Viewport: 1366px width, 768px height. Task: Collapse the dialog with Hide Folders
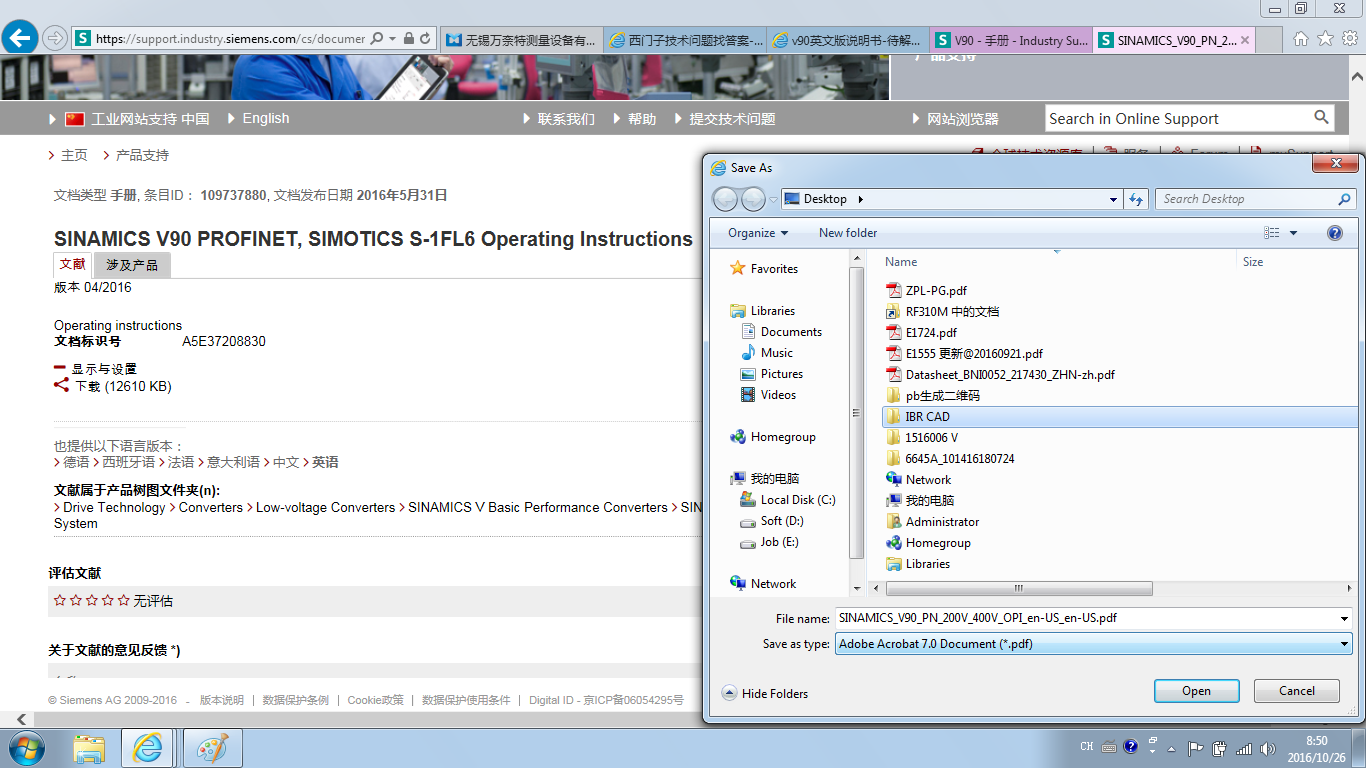click(765, 693)
